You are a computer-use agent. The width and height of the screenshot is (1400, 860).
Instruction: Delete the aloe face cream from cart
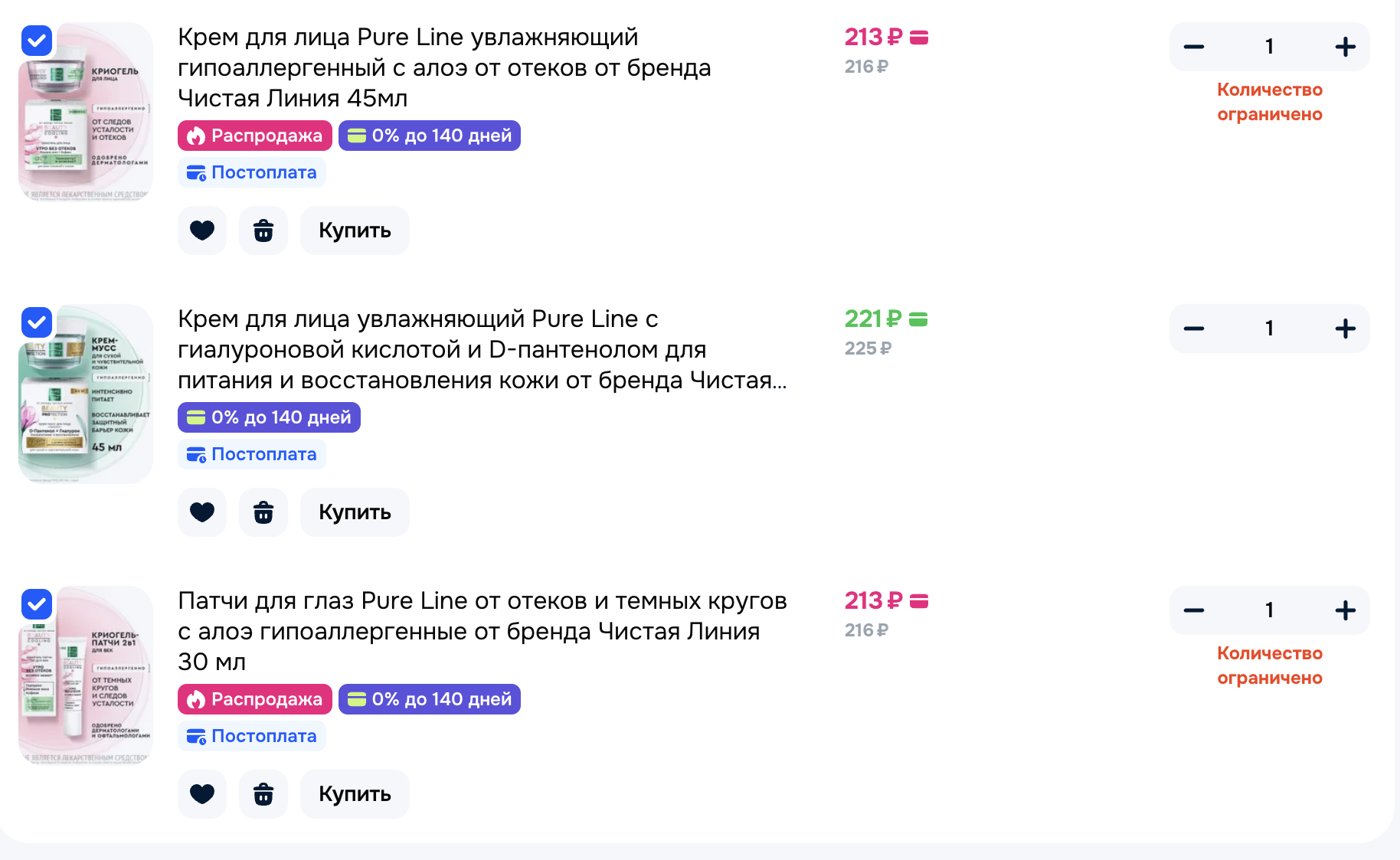point(263,231)
